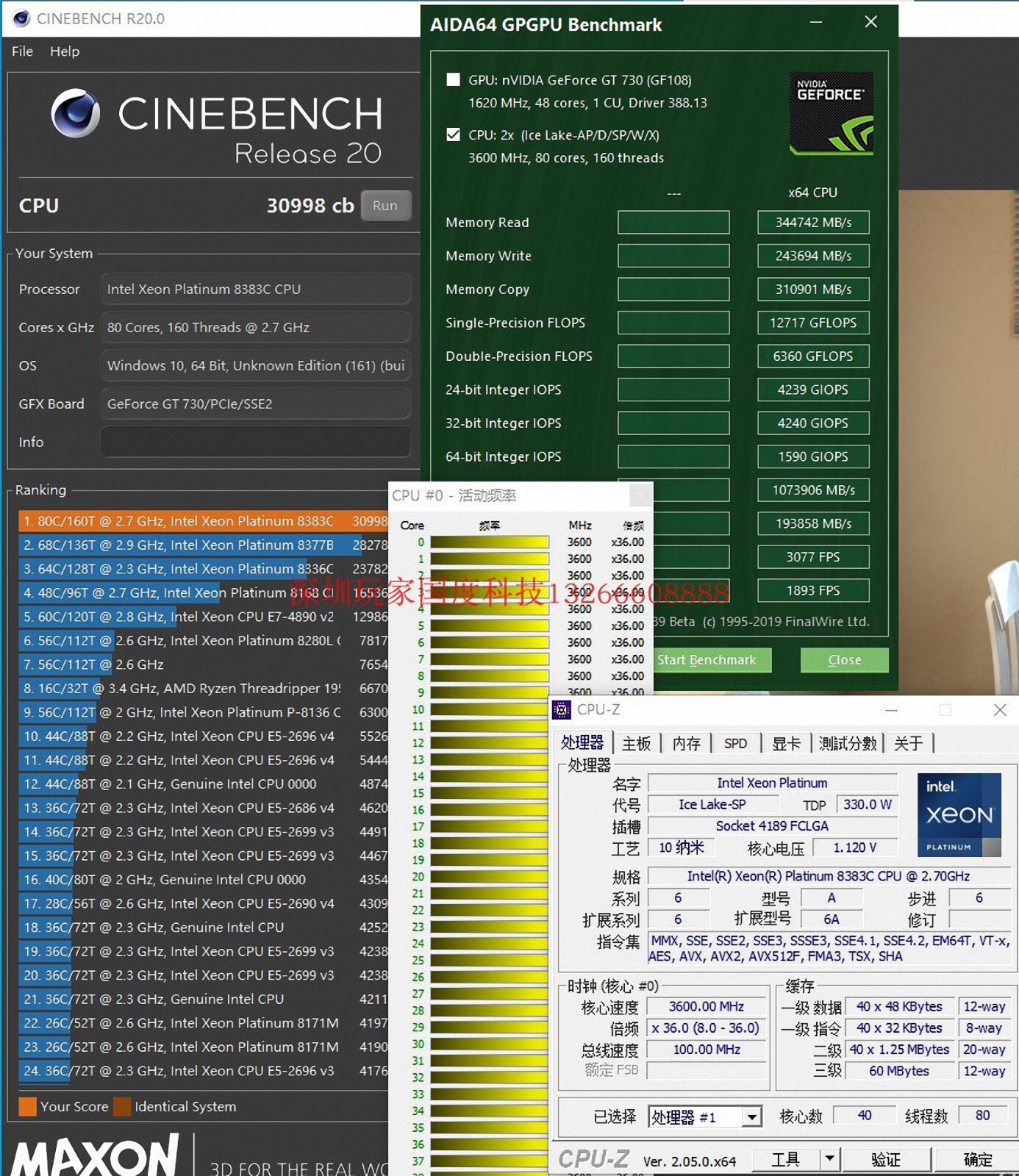Screen dimensions: 1019x1176
Task: Open the processor selection dropdown in CPU-Z
Action: (x=751, y=1117)
